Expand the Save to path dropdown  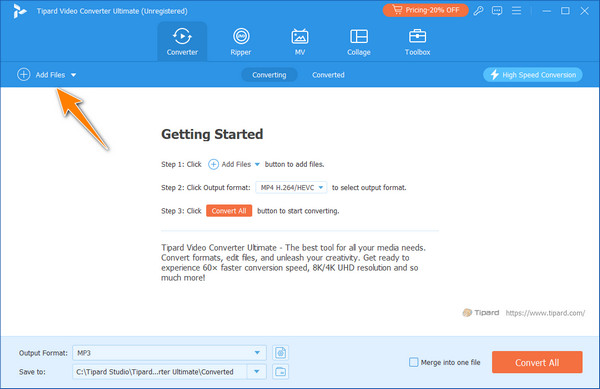(x=257, y=371)
